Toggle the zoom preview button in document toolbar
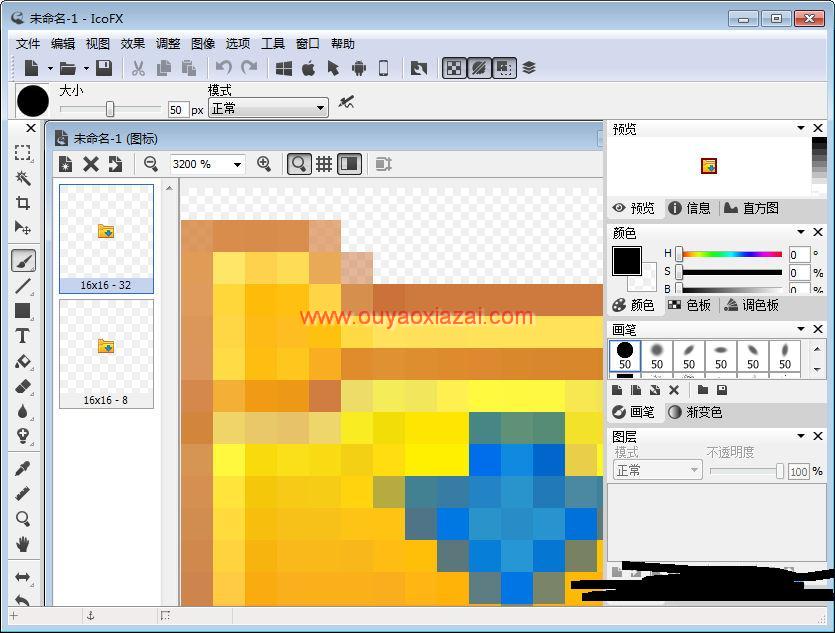This screenshot has height=633, width=835. coord(299,164)
